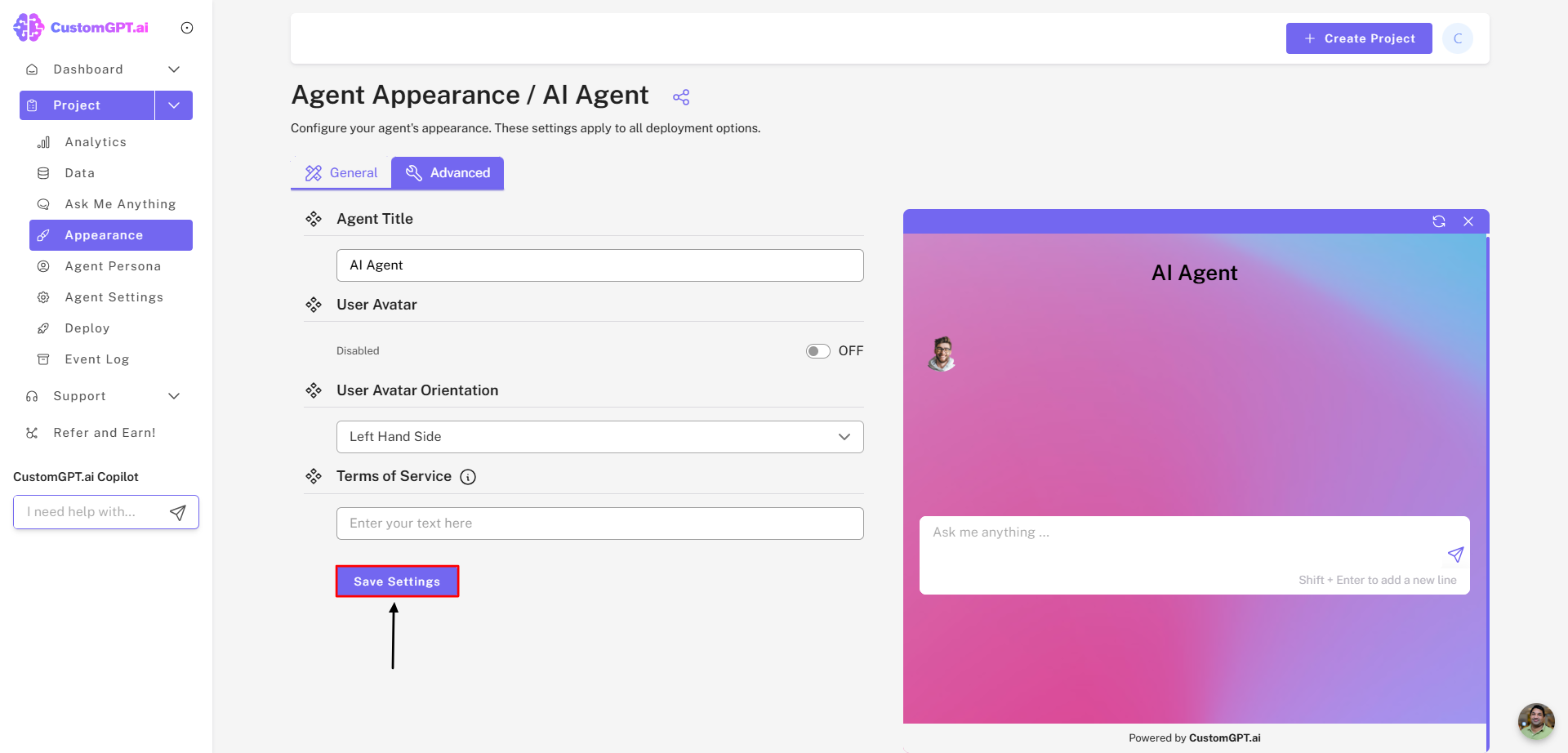The image size is (1568, 753).
Task: Close the chat preview with the X icon
Action: [x=1468, y=221]
